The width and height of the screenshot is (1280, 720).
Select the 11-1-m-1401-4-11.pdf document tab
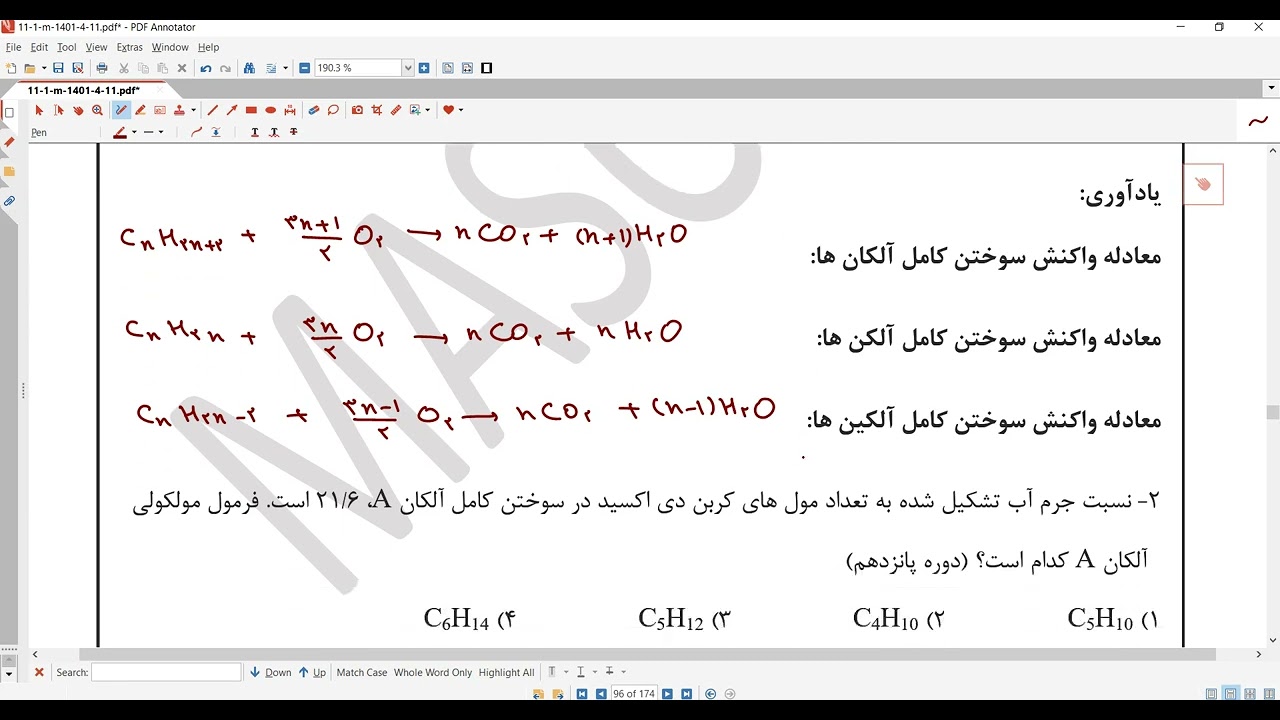(83, 90)
